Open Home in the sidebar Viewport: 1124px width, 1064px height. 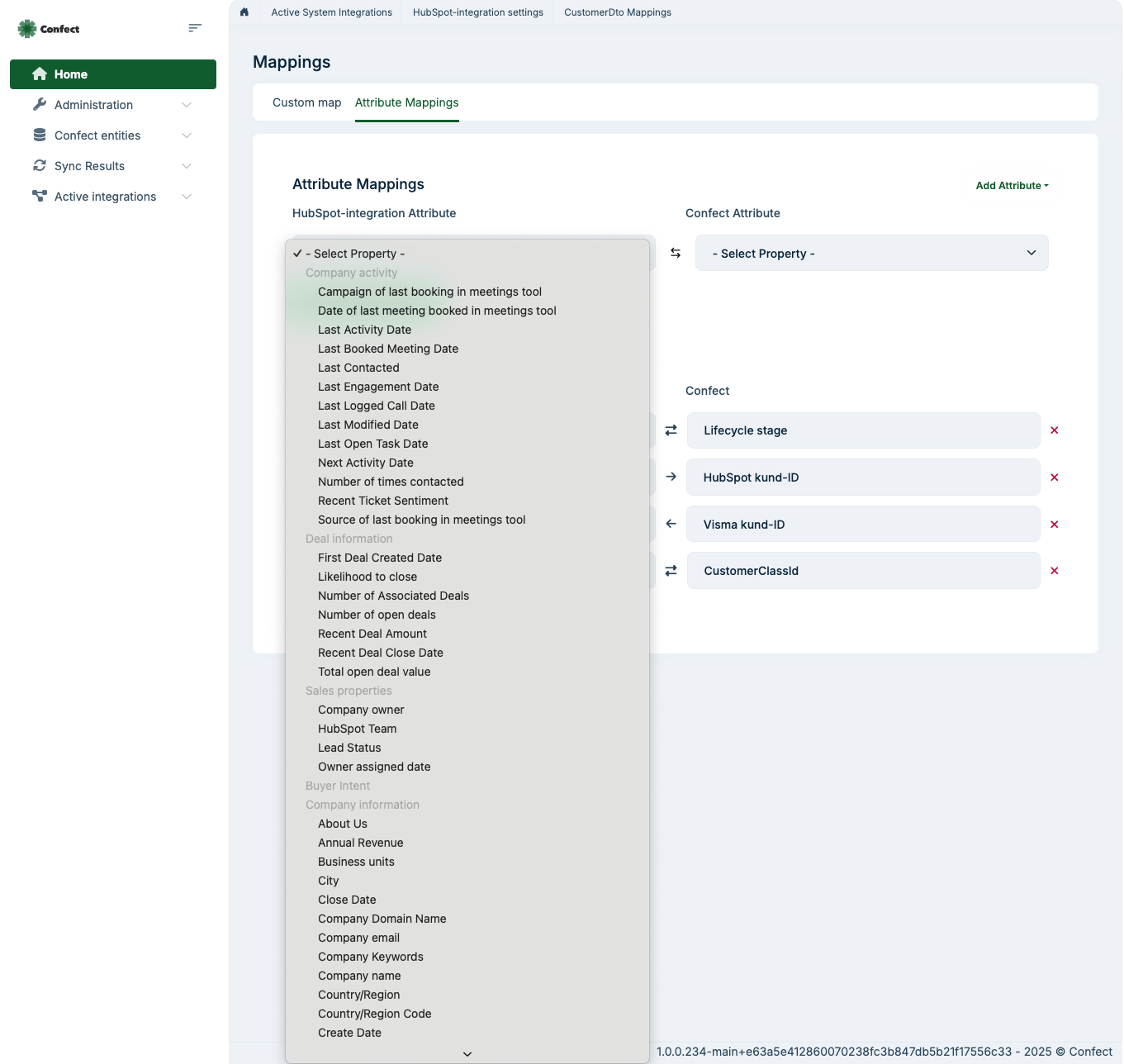pyautogui.click(x=113, y=74)
